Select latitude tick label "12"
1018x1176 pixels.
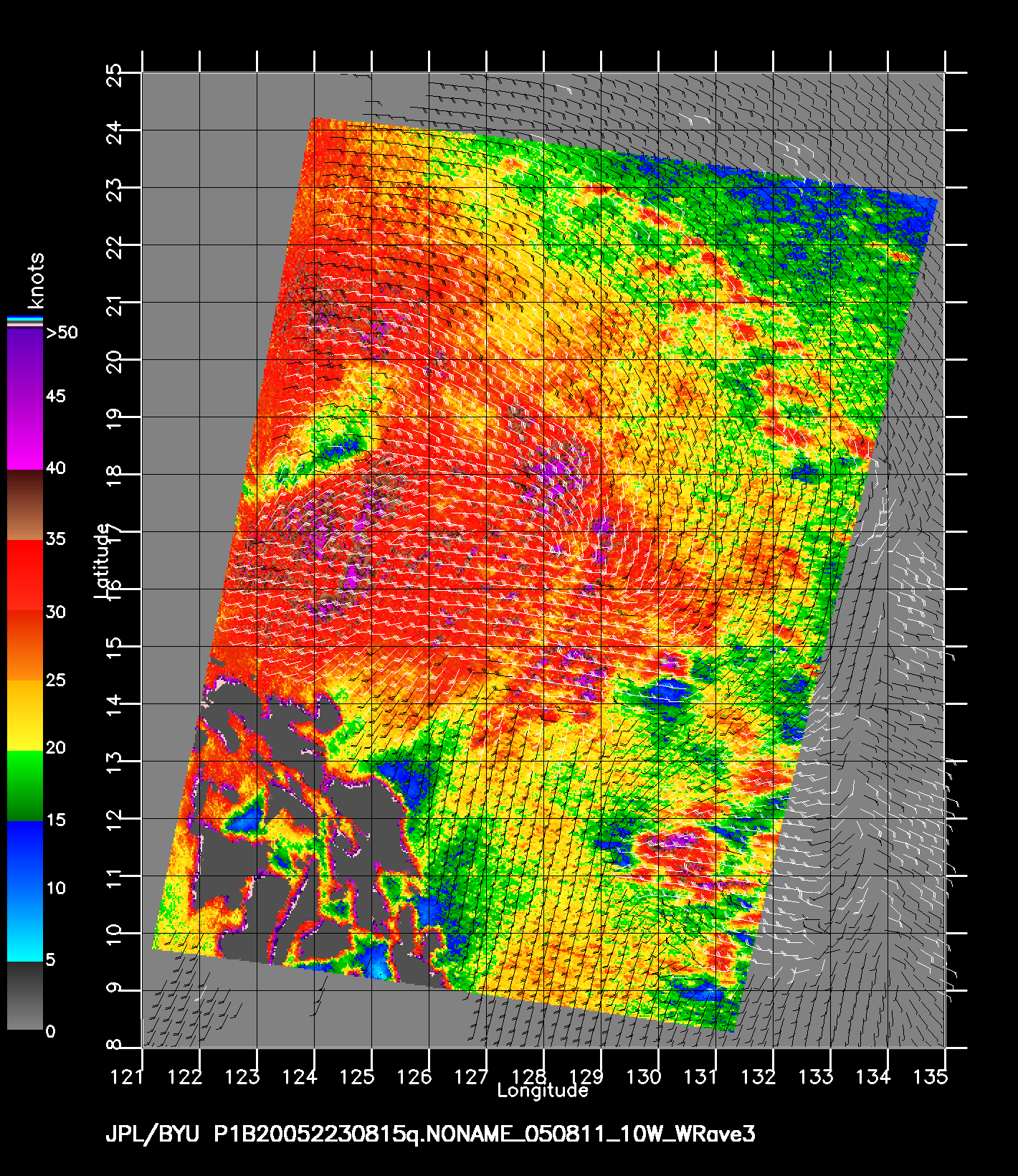(113, 820)
